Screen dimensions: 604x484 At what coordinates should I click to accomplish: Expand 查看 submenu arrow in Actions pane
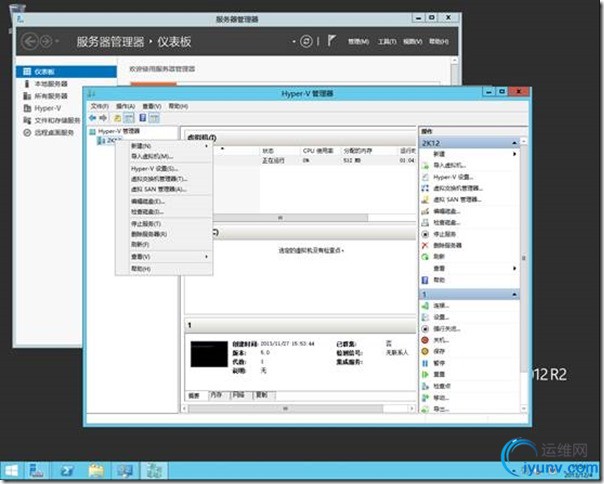point(515,268)
